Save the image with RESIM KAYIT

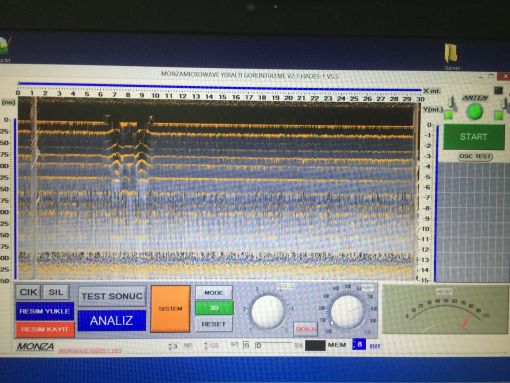(x=45, y=329)
